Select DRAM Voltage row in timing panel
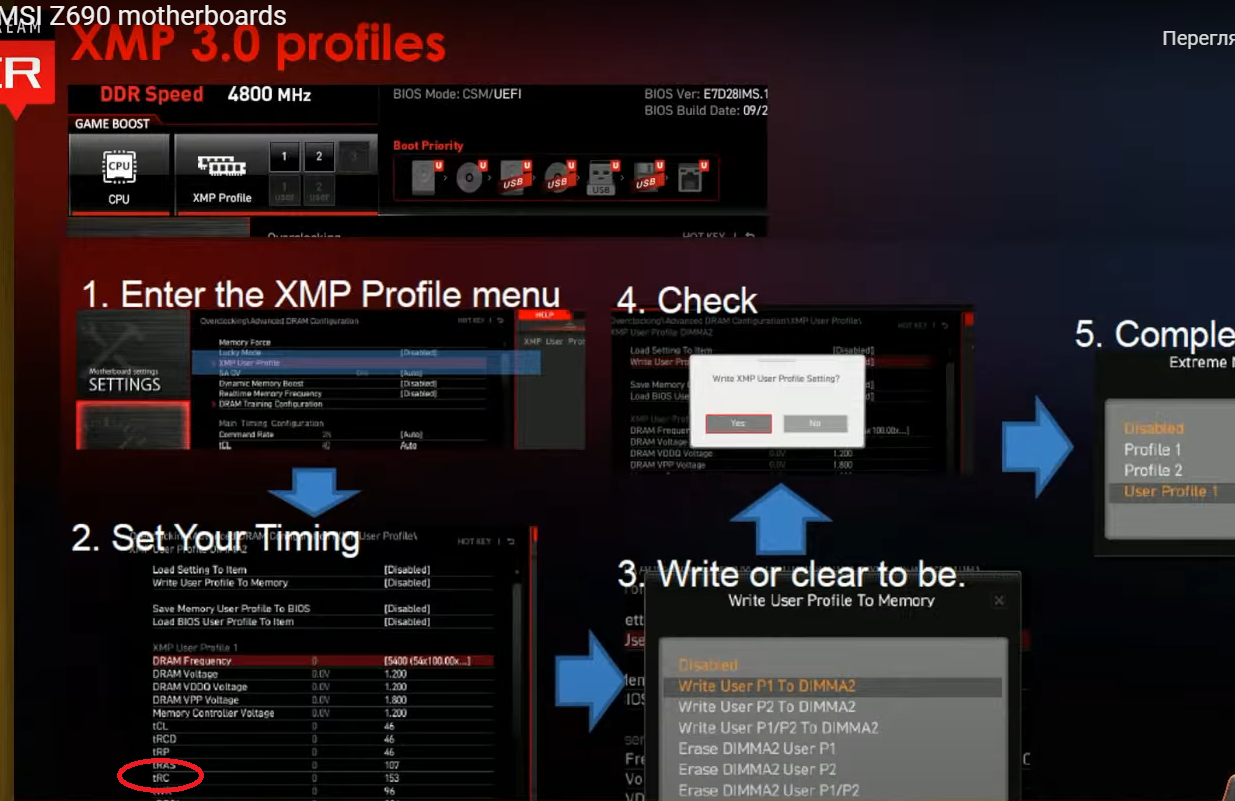The width and height of the screenshot is (1235, 801). pyautogui.click(x=325, y=674)
